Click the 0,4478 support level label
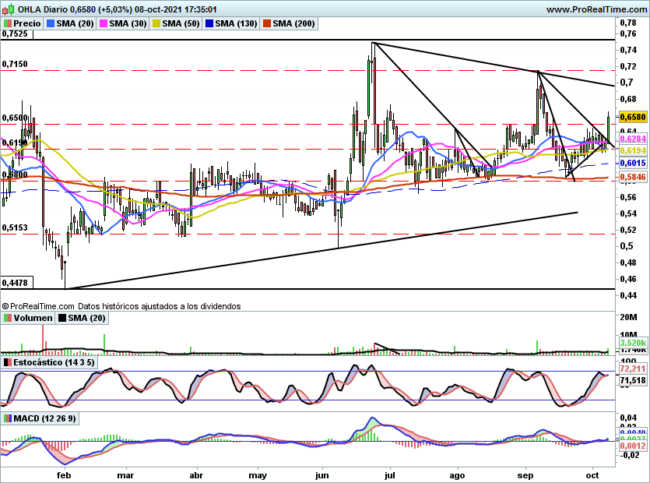 pos(15,283)
